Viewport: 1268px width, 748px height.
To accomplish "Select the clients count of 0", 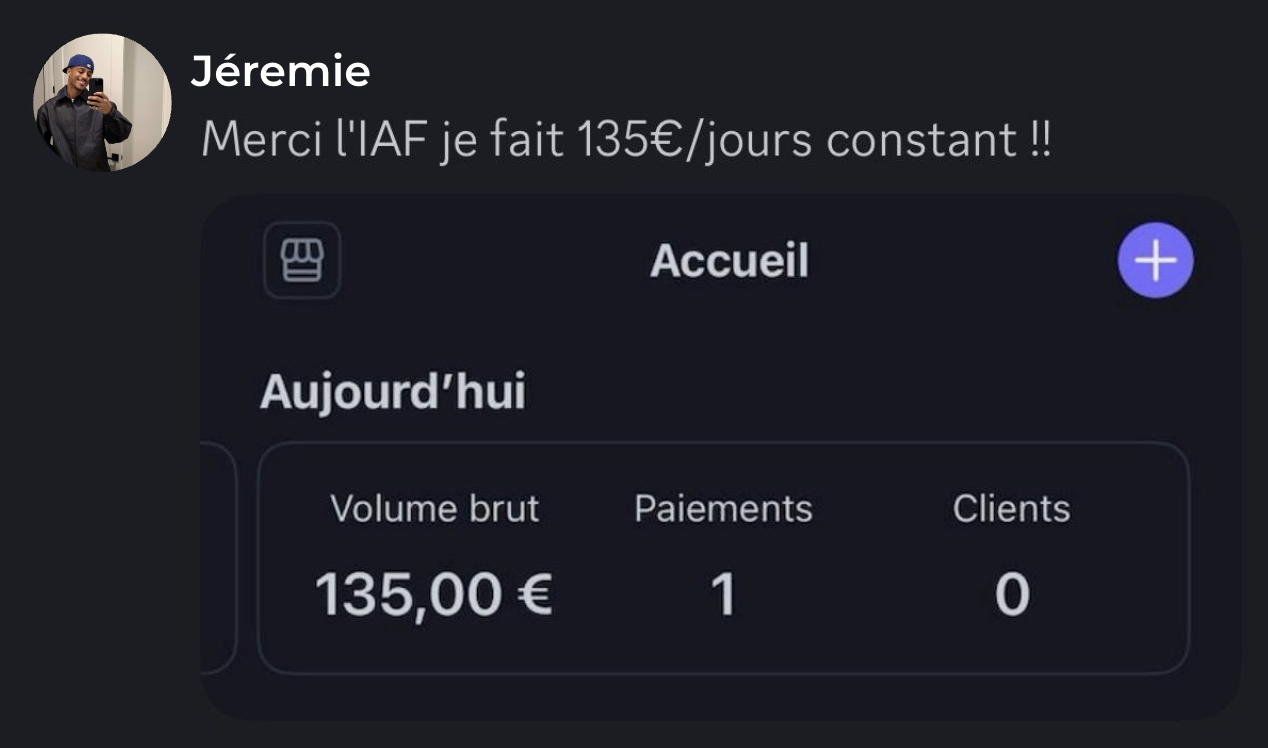I will tap(1011, 595).
